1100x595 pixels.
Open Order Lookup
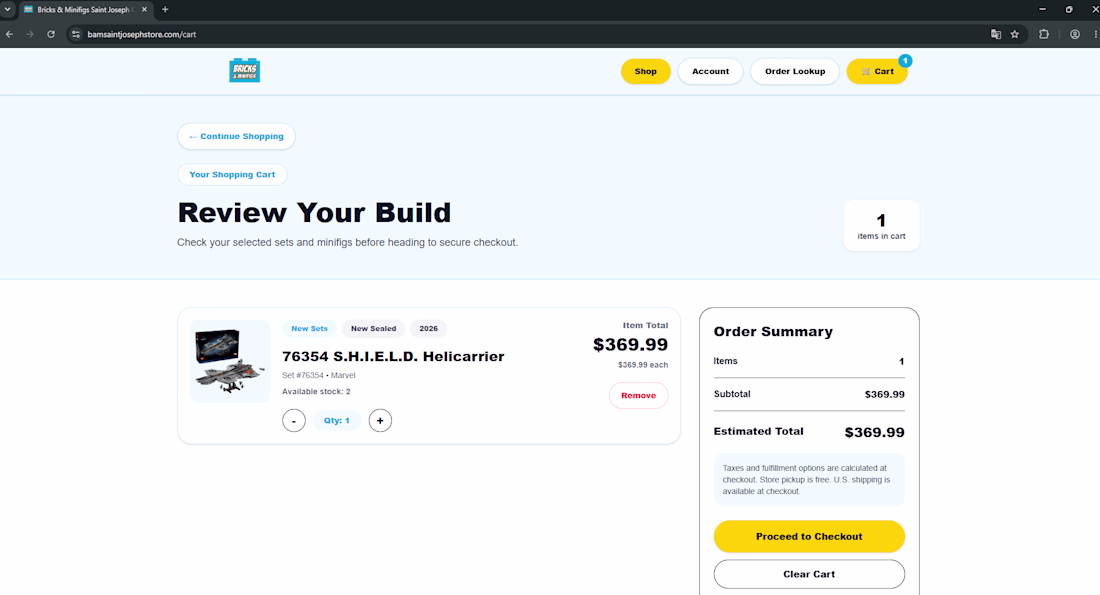click(795, 71)
